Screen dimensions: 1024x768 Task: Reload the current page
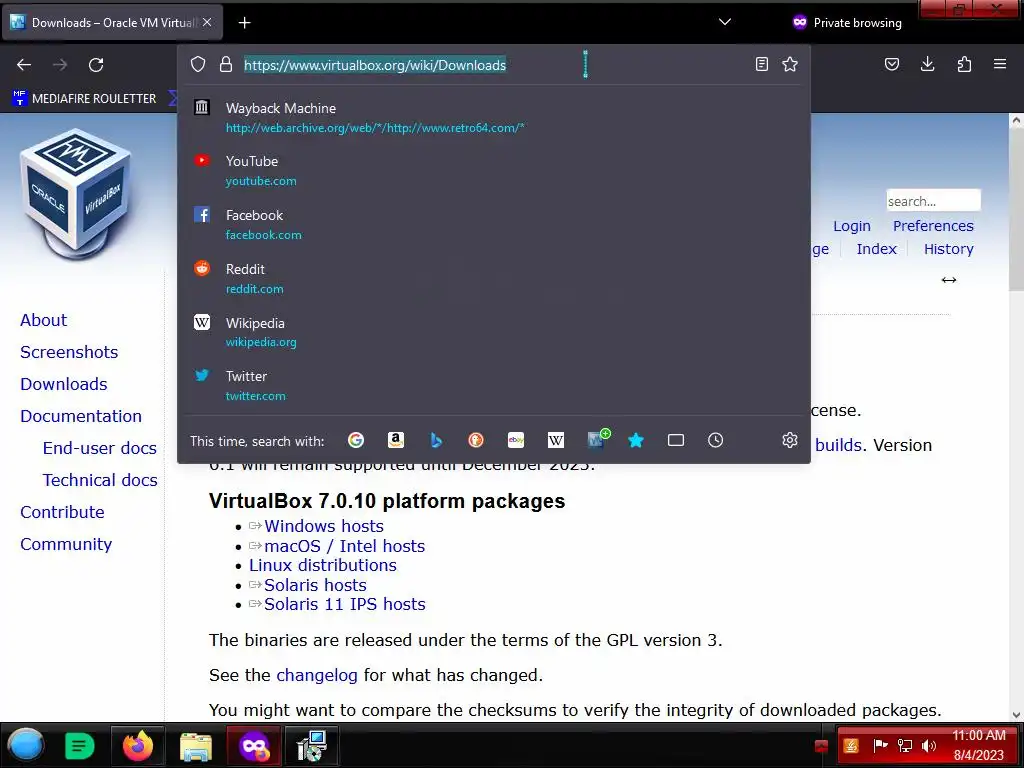(96, 65)
